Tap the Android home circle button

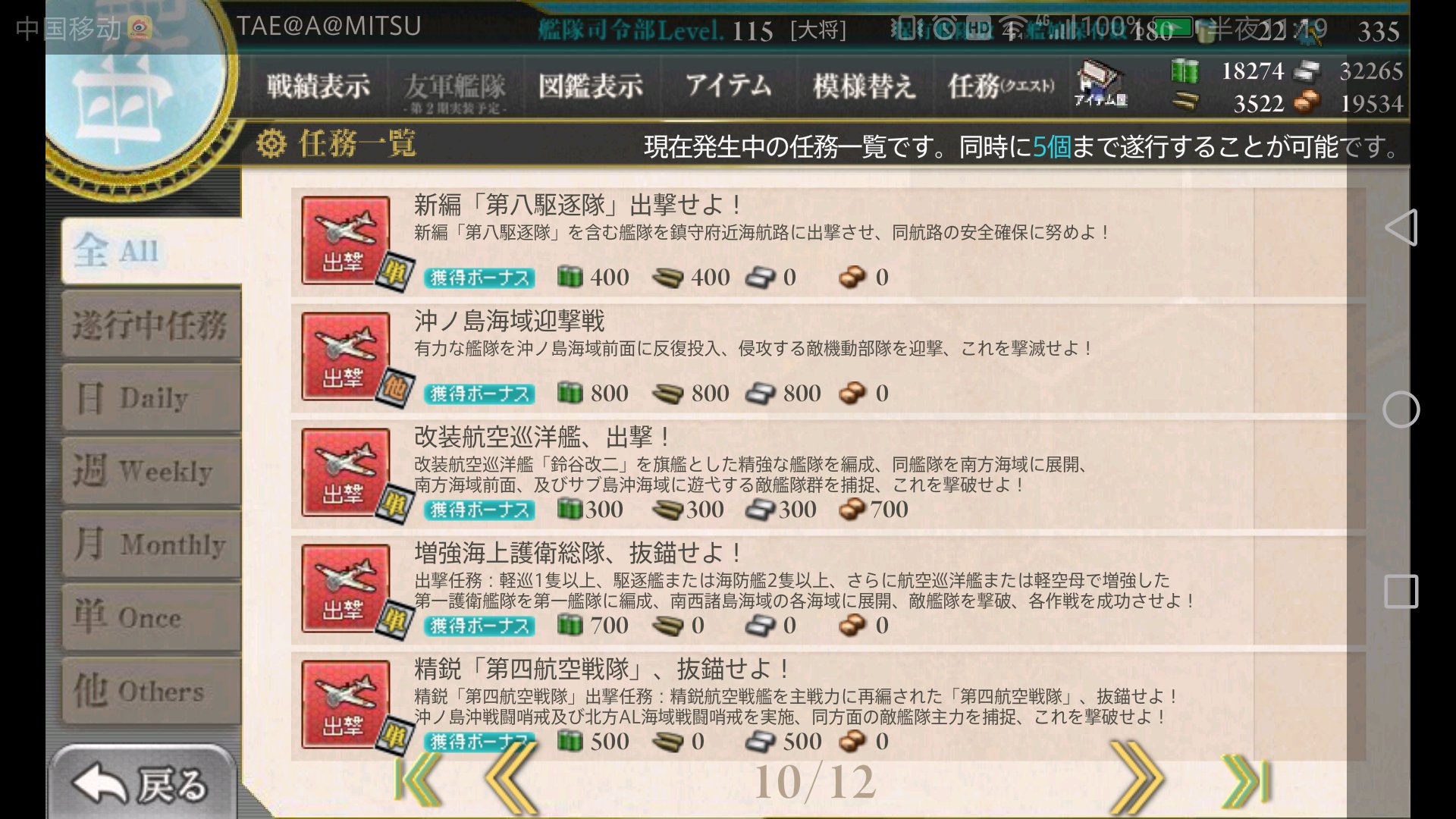coord(1401,409)
